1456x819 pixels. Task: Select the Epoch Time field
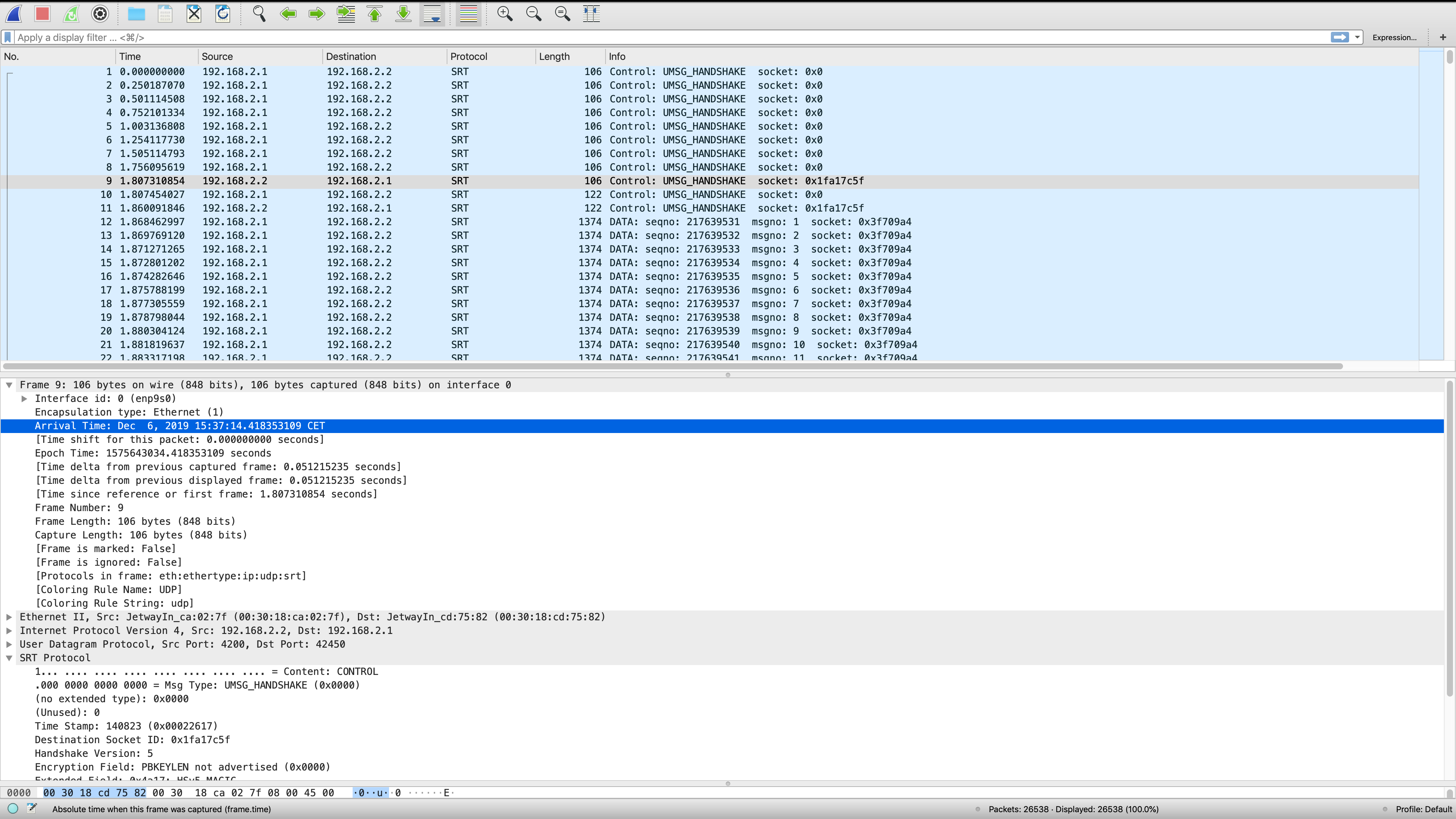pos(722,453)
